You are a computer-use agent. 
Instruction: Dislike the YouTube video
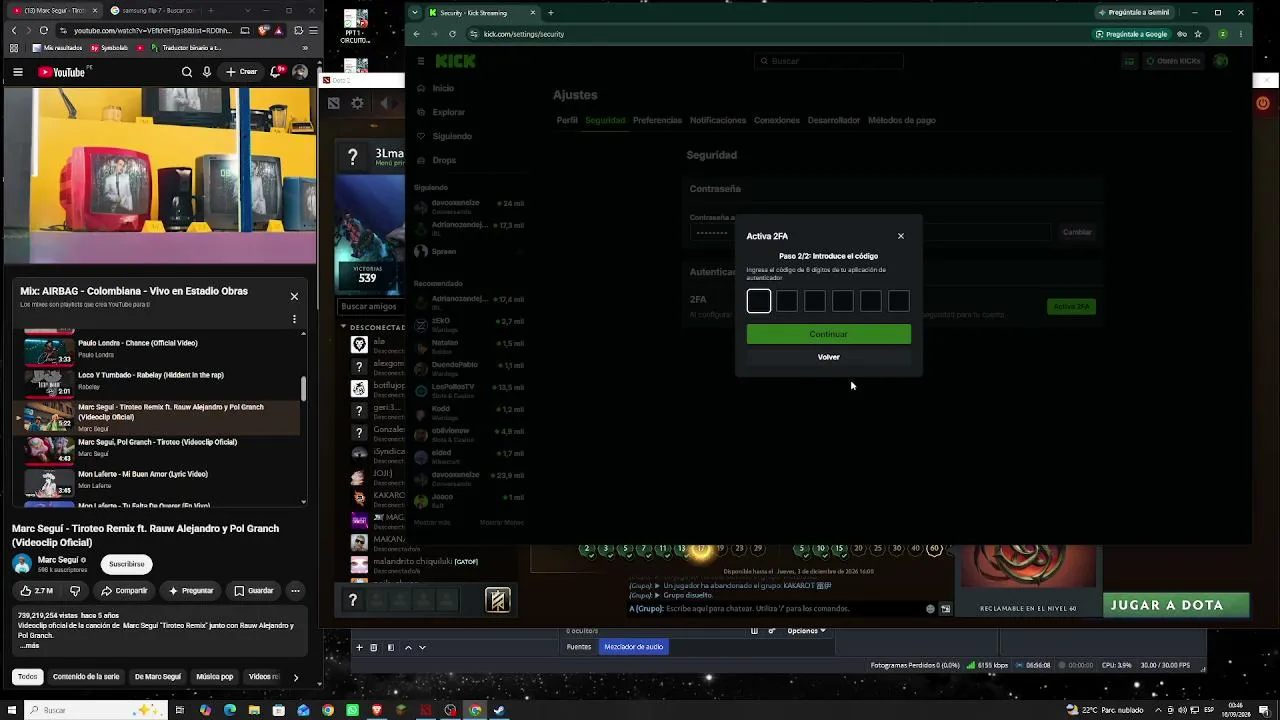(74, 591)
